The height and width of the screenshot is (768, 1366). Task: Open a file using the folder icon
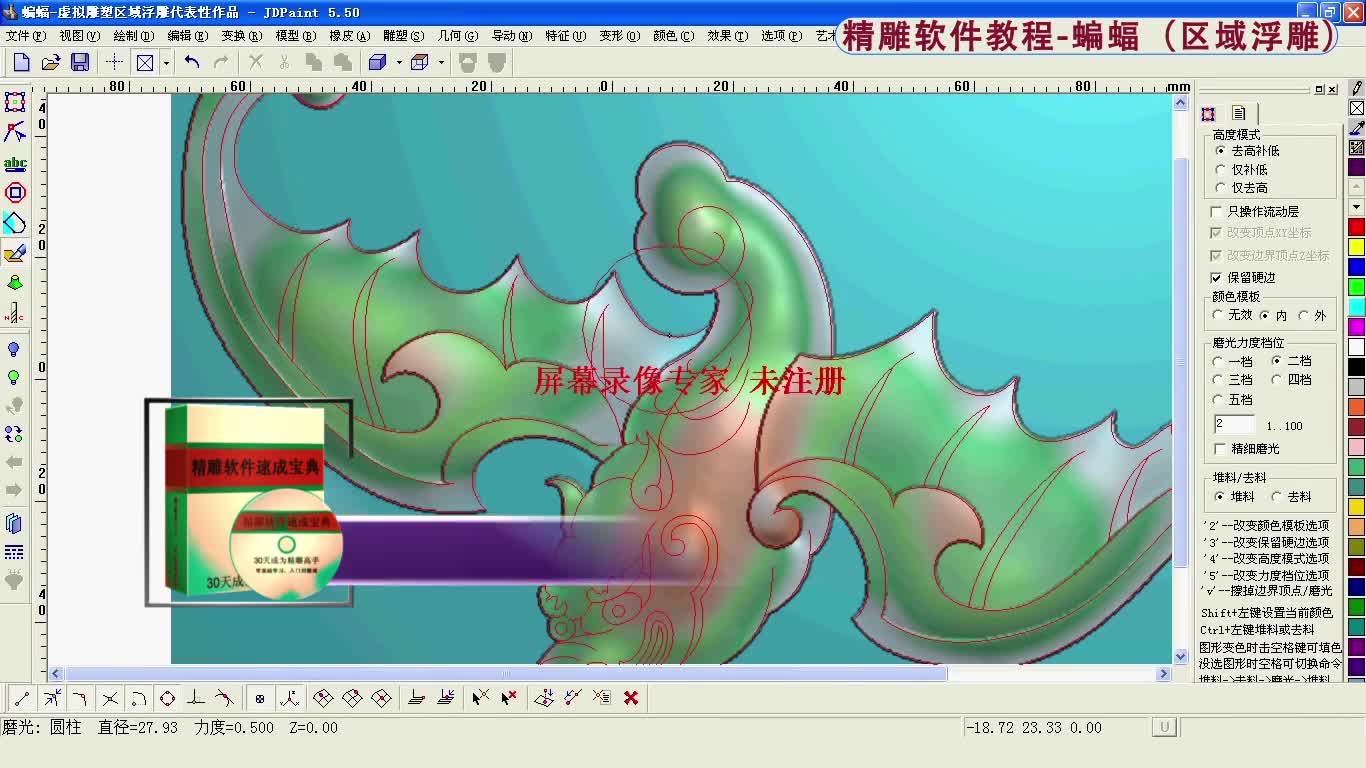pos(50,62)
